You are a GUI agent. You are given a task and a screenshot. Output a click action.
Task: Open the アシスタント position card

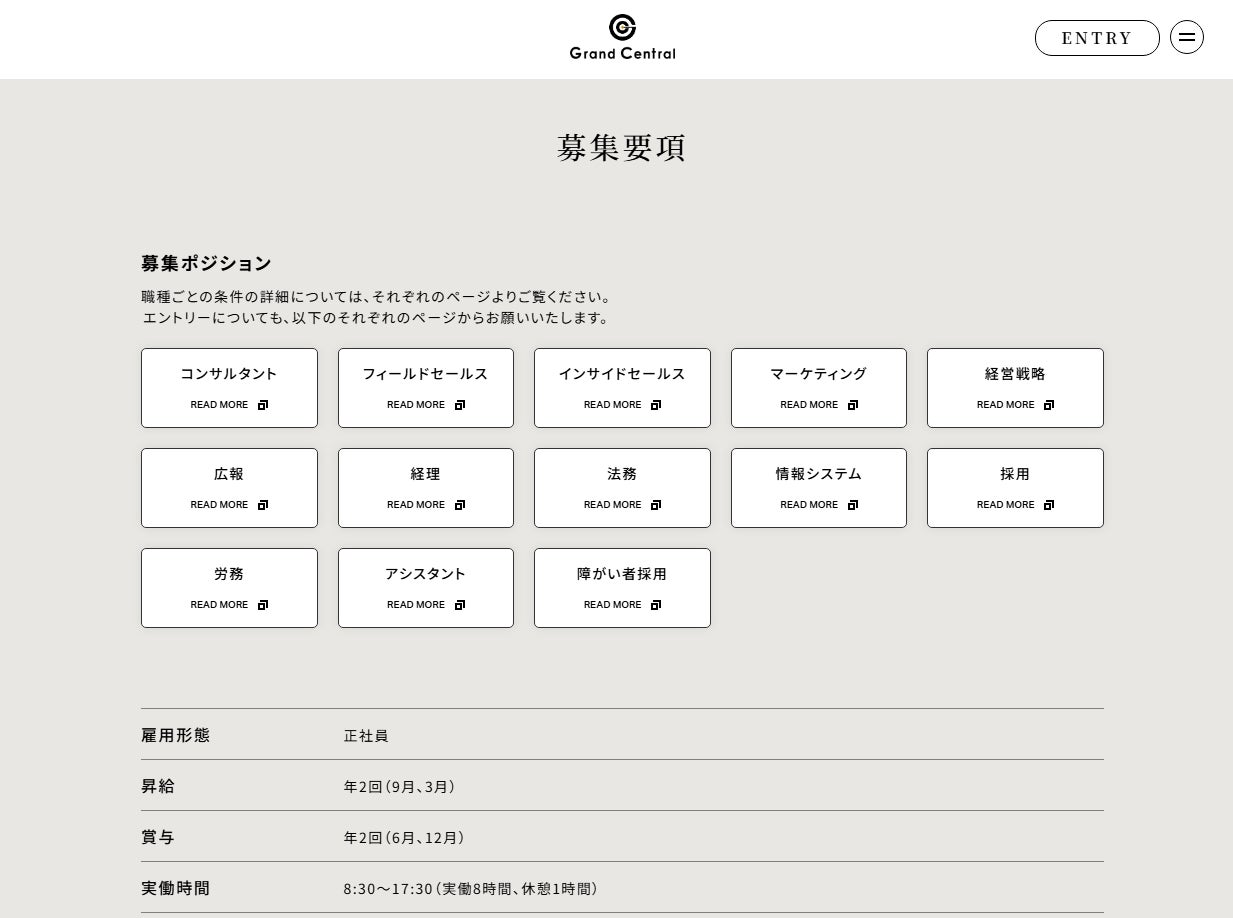click(x=426, y=588)
